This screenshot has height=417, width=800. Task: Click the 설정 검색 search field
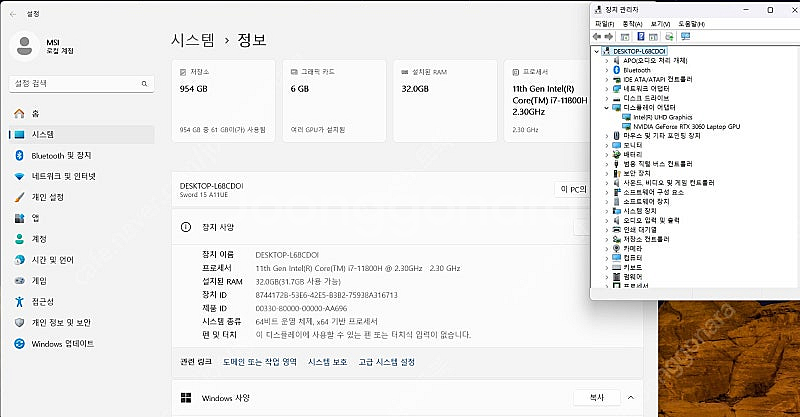(82, 84)
